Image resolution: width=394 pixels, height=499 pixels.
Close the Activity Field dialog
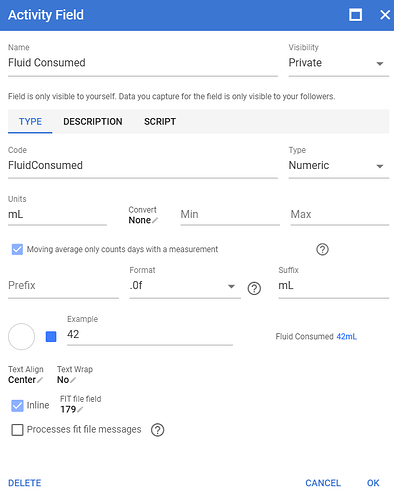point(385,15)
